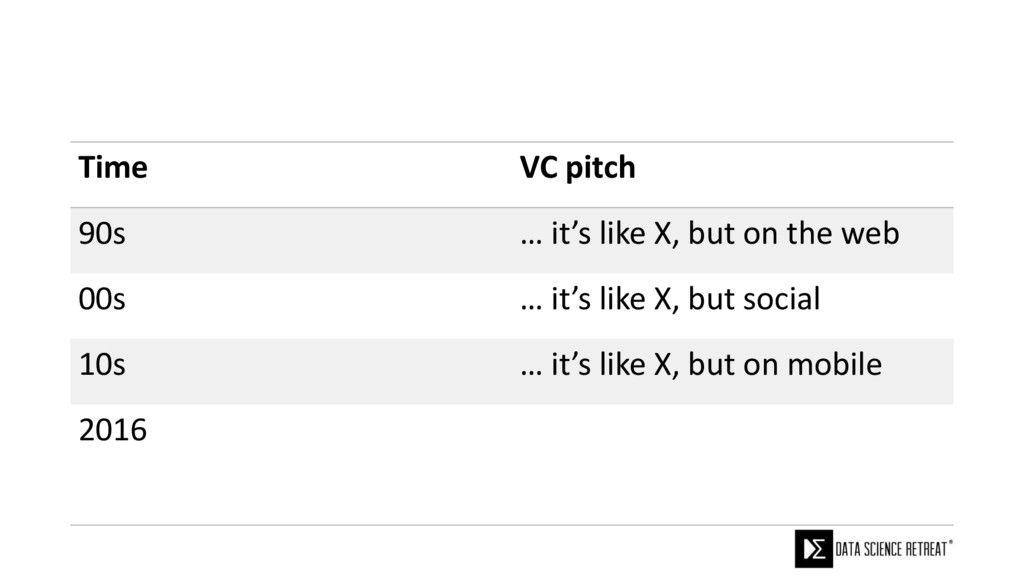The image size is (1024, 576).
Task: Click the "2016" time cell
Action: coord(112,431)
